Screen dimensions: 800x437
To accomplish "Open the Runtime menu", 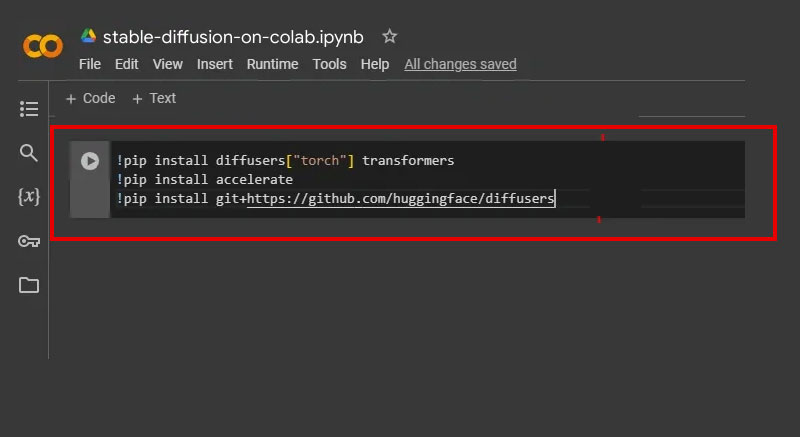I will (272, 64).
